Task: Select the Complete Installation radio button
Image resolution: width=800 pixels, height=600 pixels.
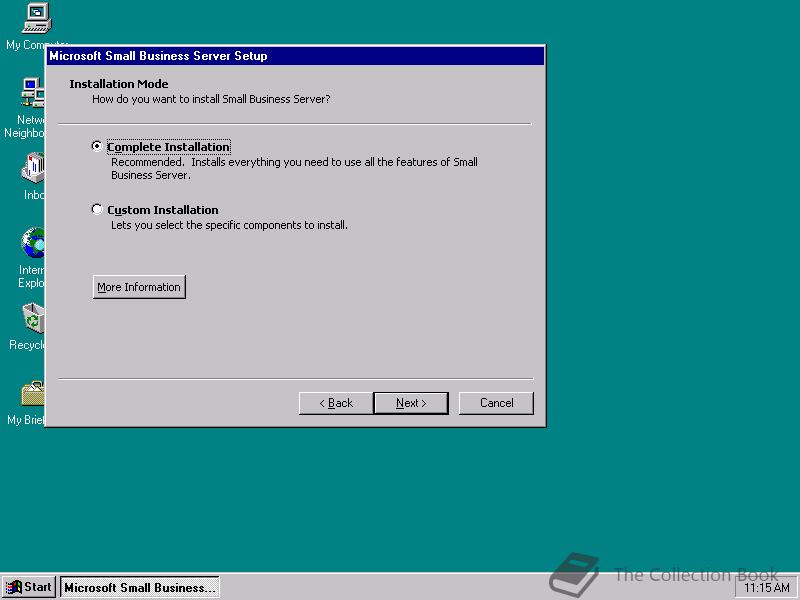Action: coord(97,146)
